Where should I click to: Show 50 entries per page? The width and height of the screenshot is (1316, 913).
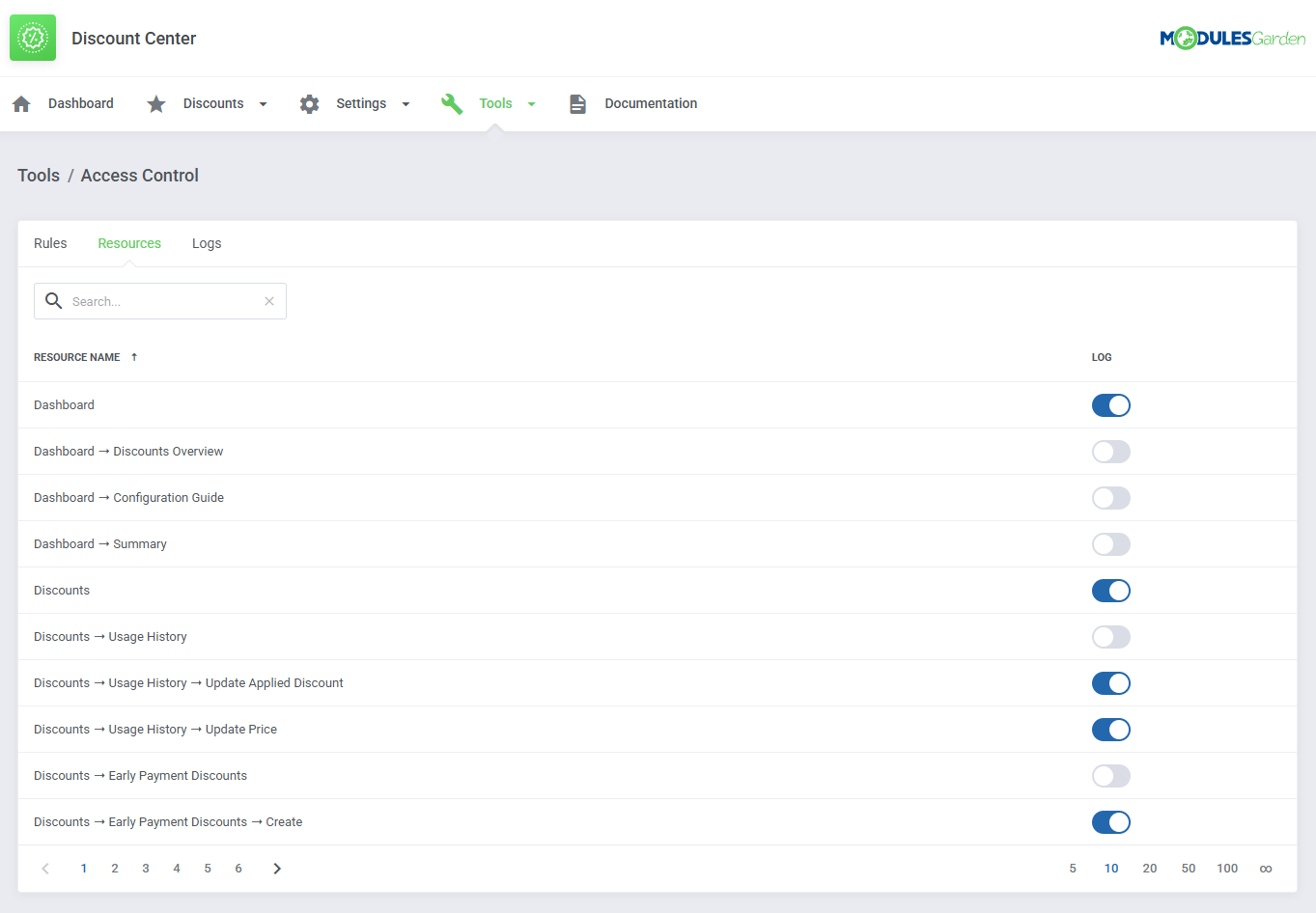pyautogui.click(x=1189, y=869)
